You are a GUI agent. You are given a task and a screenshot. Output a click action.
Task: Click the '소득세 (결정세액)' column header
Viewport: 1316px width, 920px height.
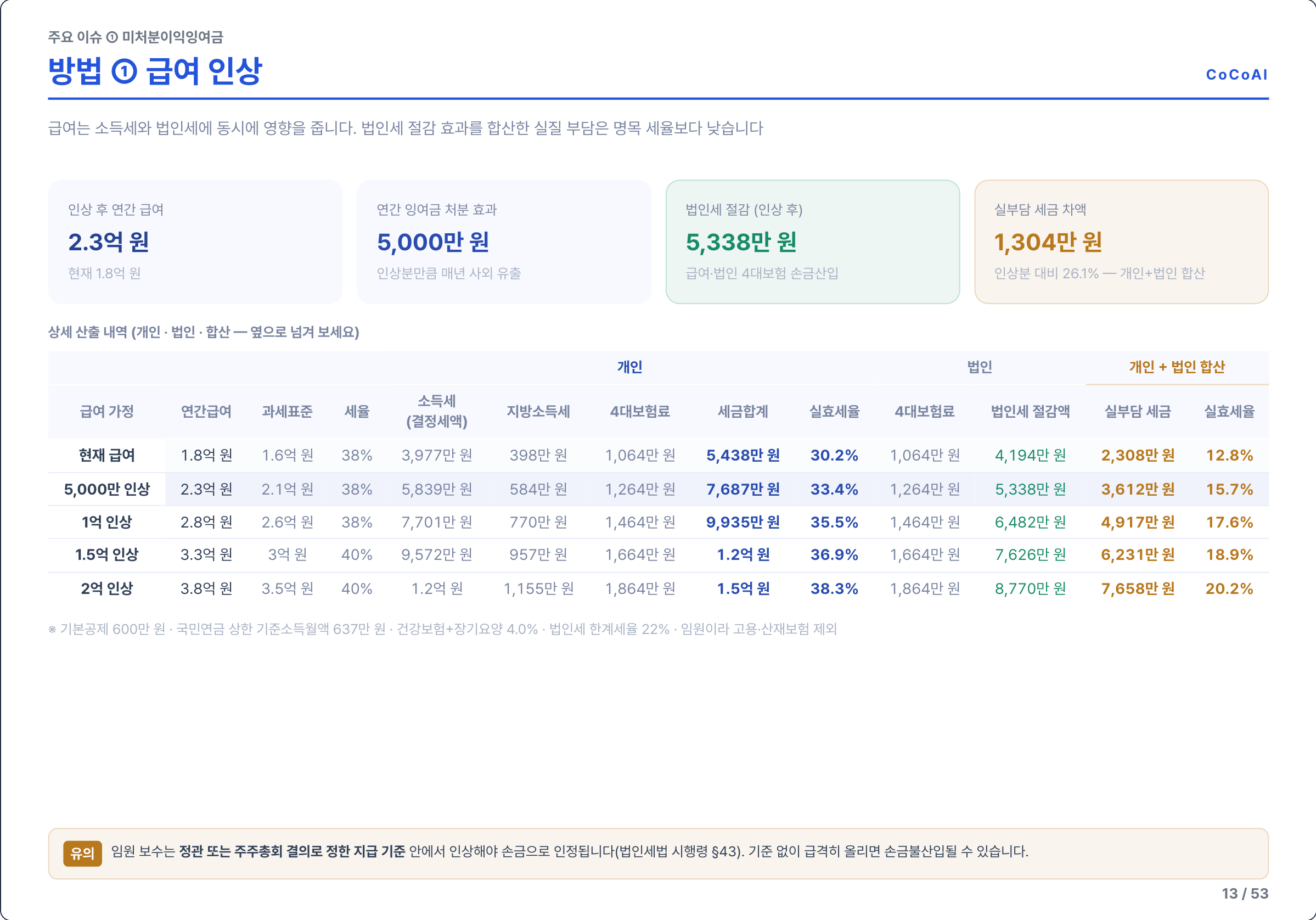[x=437, y=411]
